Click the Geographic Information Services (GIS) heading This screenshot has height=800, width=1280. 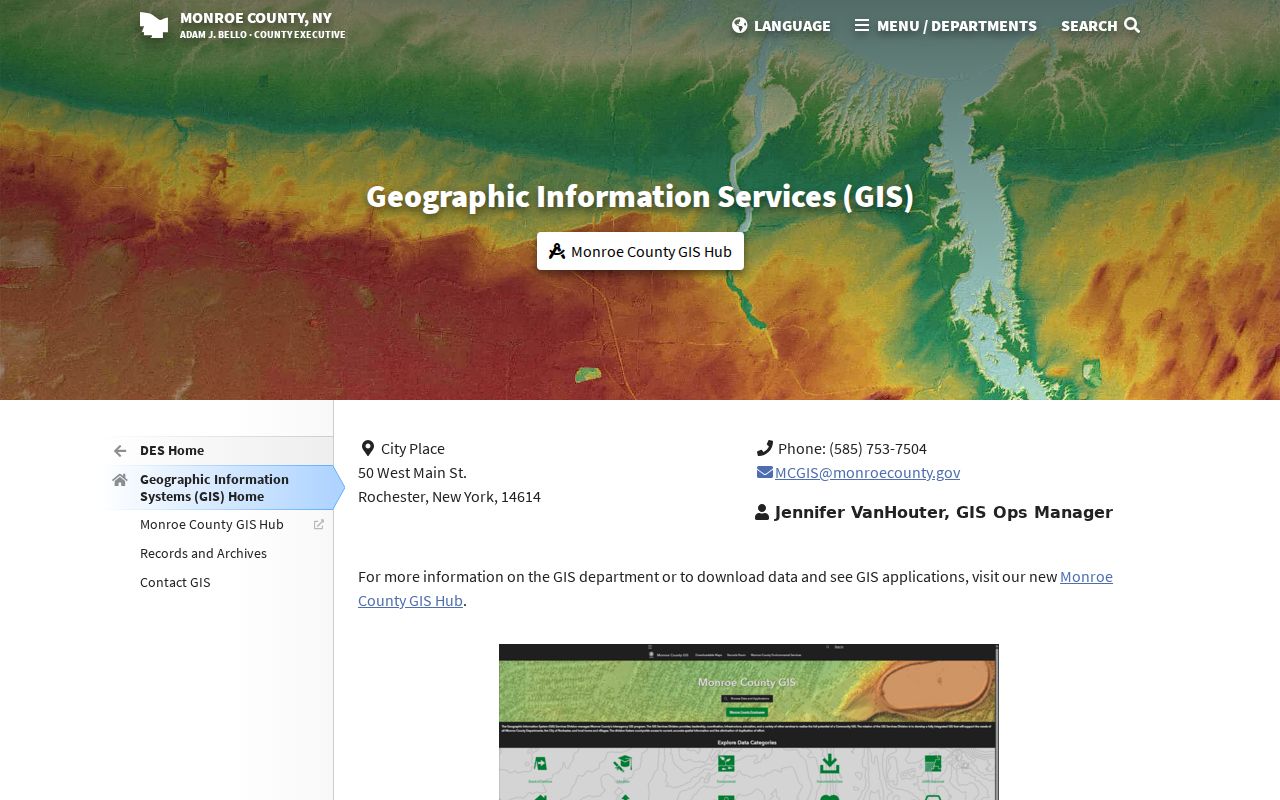[640, 196]
